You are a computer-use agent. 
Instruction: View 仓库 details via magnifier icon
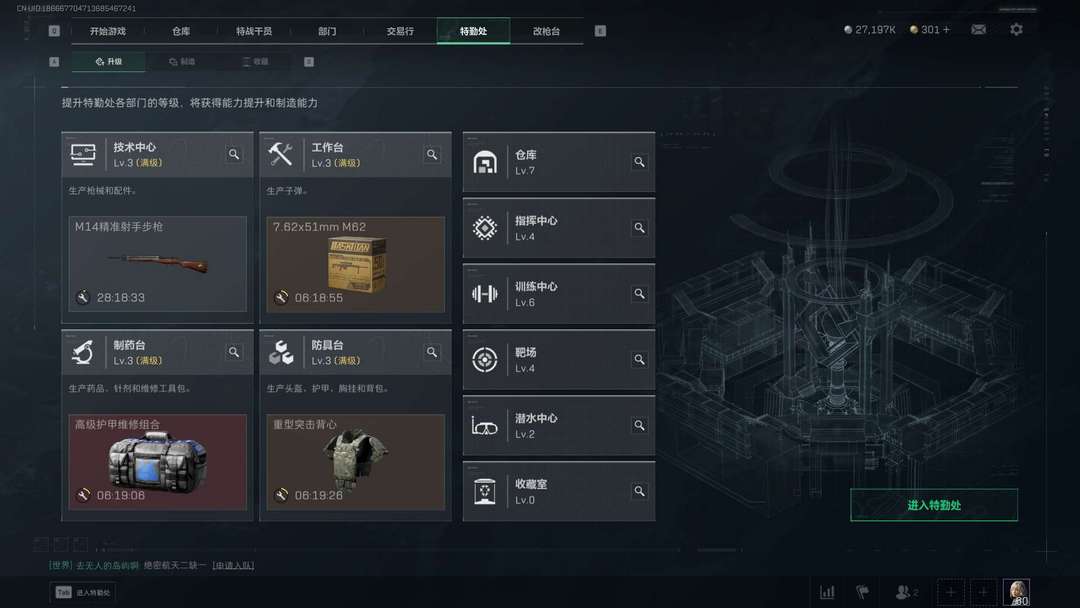(x=639, y=162)
